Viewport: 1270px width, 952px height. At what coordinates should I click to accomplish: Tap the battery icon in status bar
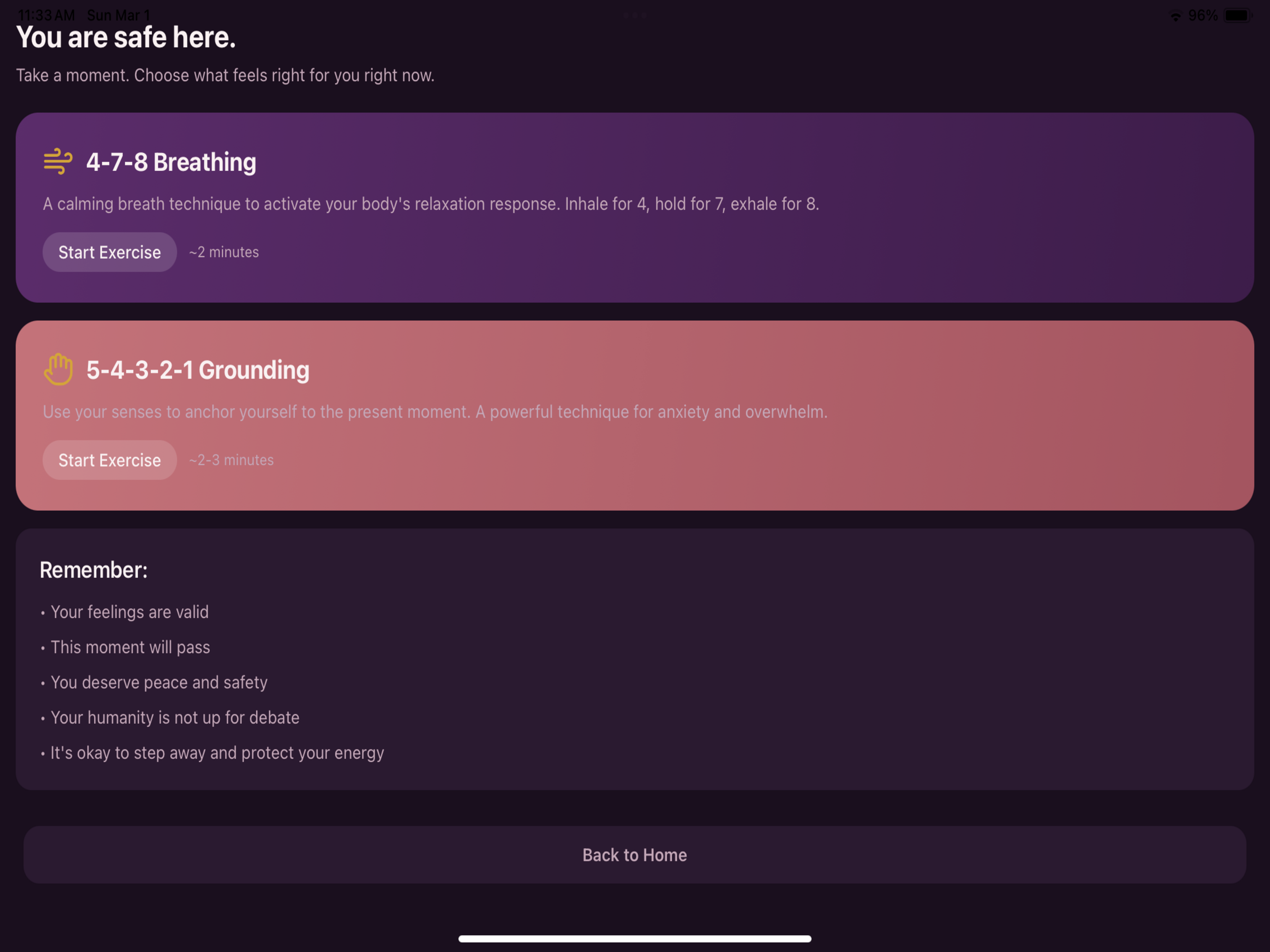pos(1238,16)
